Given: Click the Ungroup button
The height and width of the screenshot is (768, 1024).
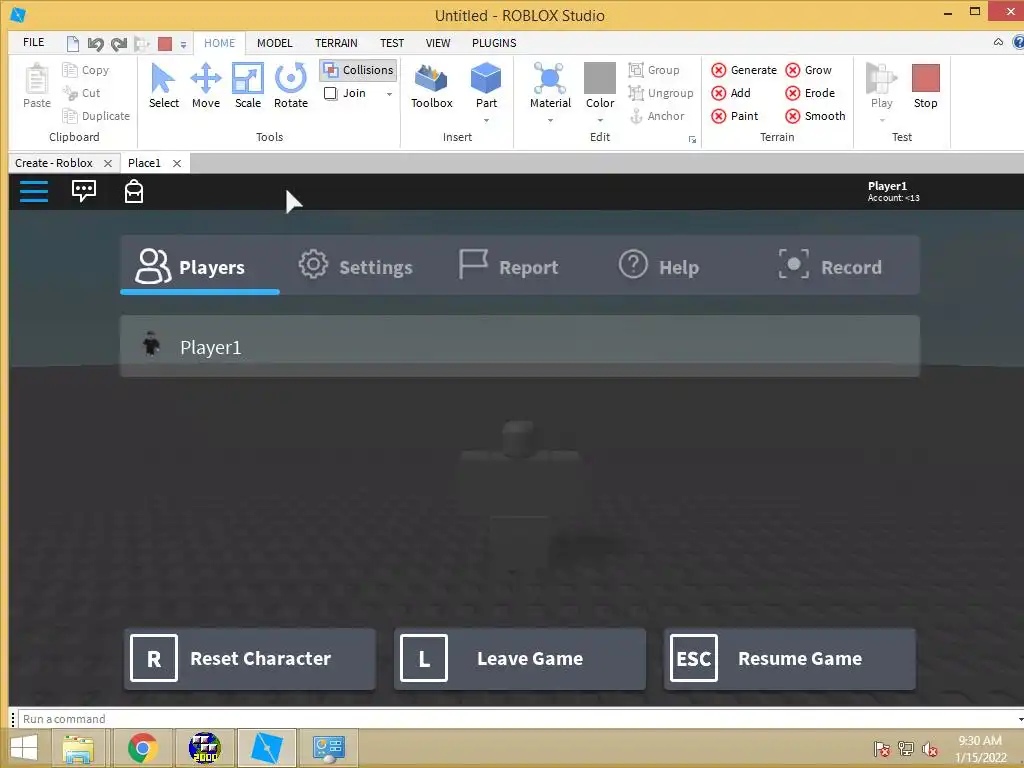Looking at the screenshot, I should coord(660,93).
